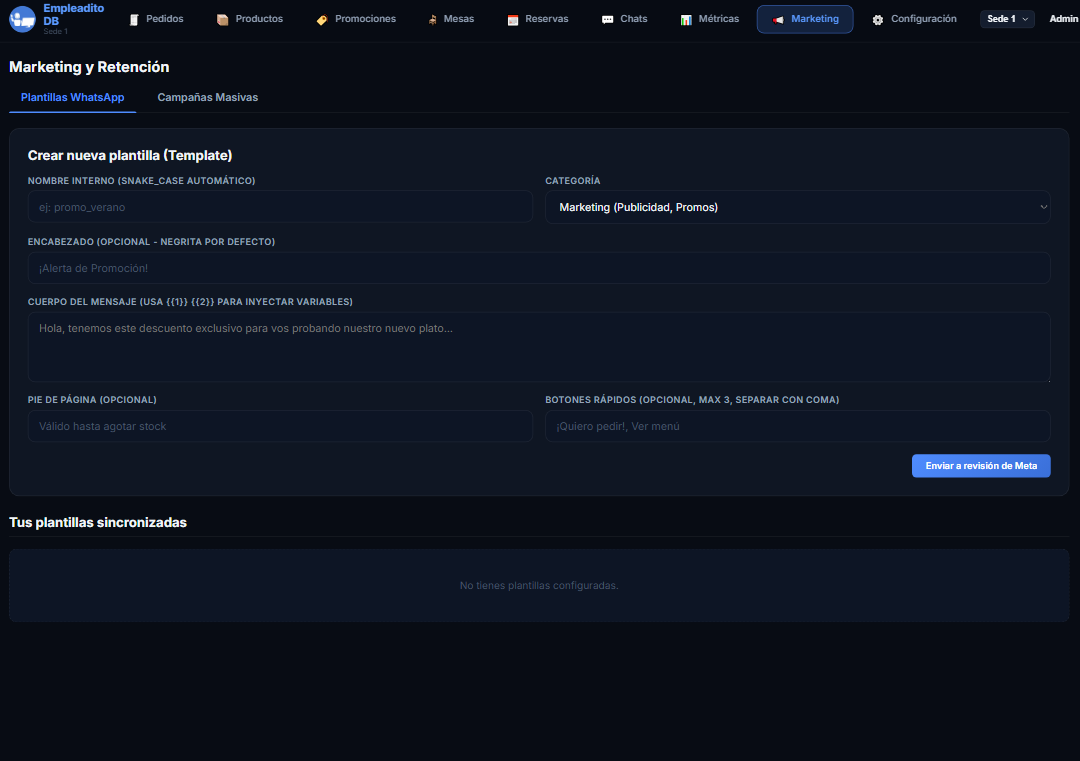1080x761 pixels.
Task: Open the Admin user menu
Action: tap(1063, 19)
